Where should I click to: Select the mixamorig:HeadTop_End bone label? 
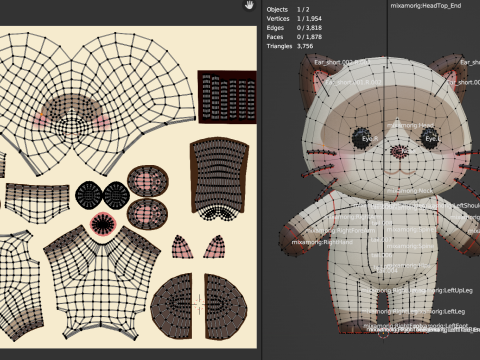426,5
